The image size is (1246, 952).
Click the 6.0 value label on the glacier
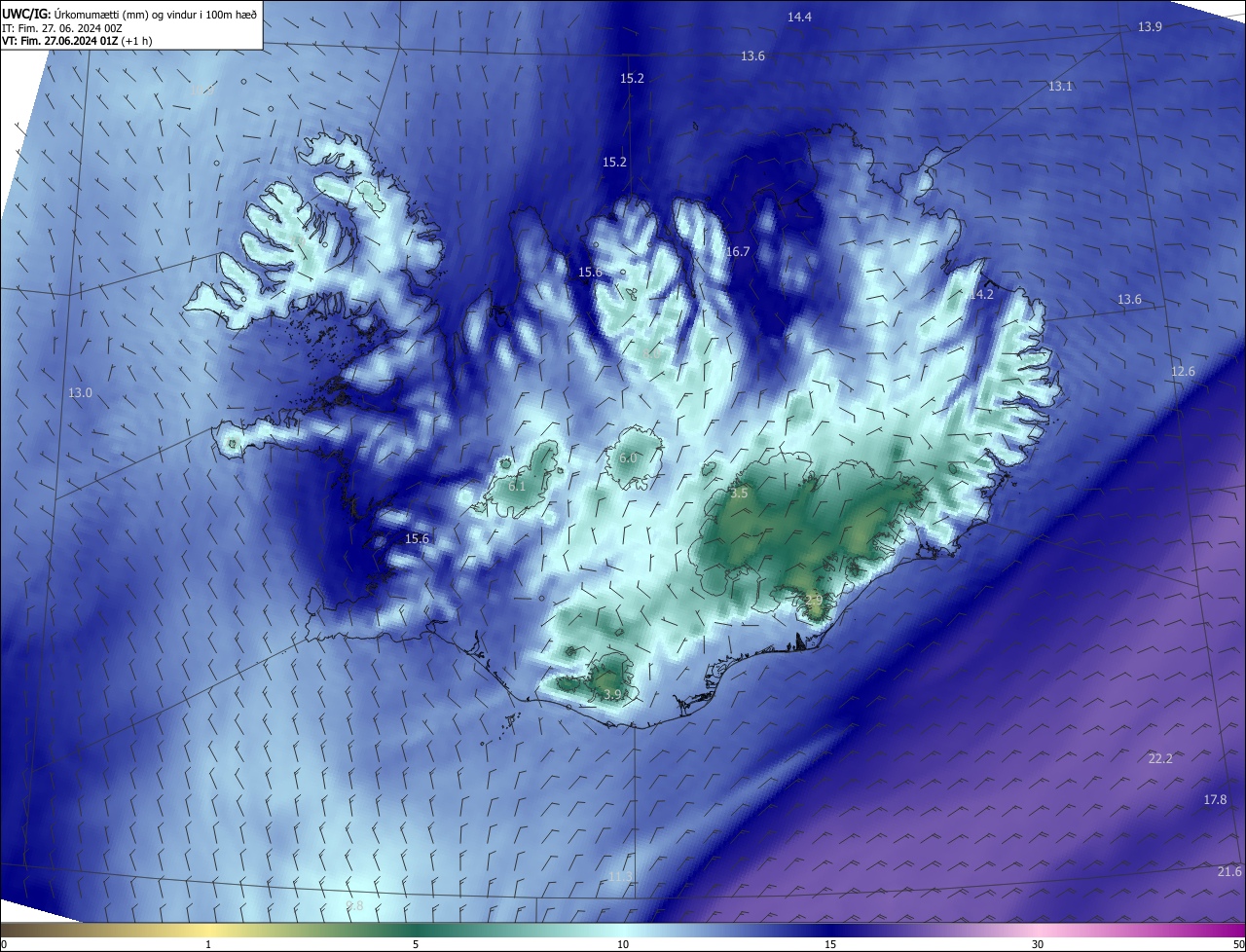(628, 458)
